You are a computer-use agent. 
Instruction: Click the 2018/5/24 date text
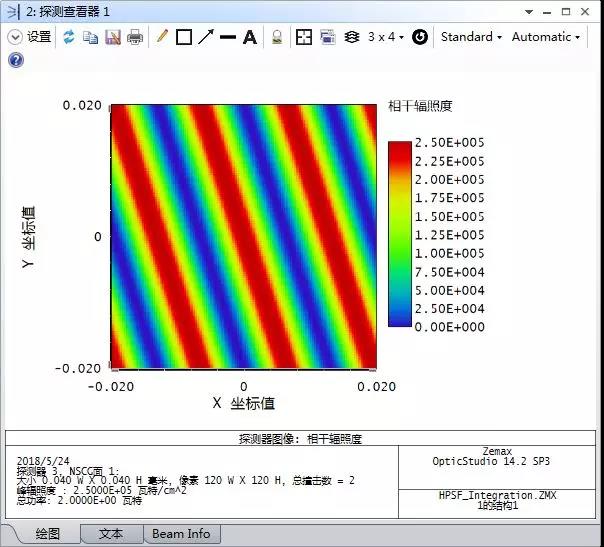coord(43,461)
